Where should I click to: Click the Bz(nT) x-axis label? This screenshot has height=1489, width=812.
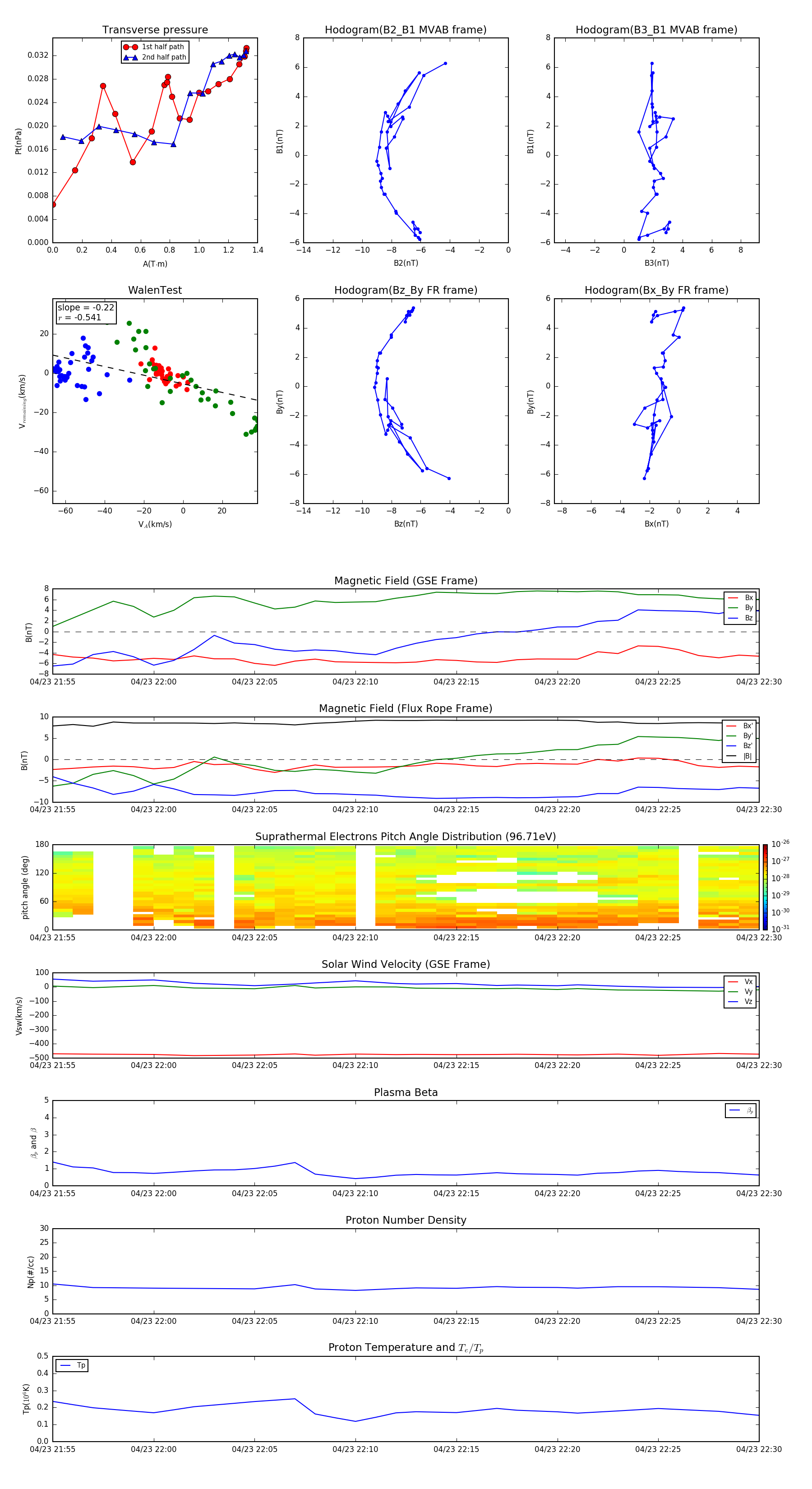pyautogui.click(x=406, y=524)
